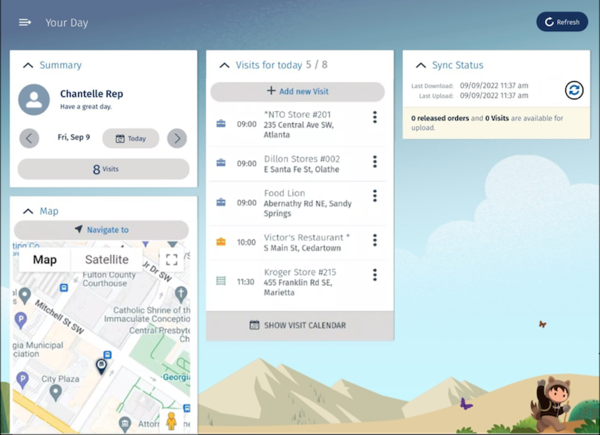The height and width of the screenshot is (435, 600).
Task: Open options for NTO Store #201
Action: coord(375,117)
